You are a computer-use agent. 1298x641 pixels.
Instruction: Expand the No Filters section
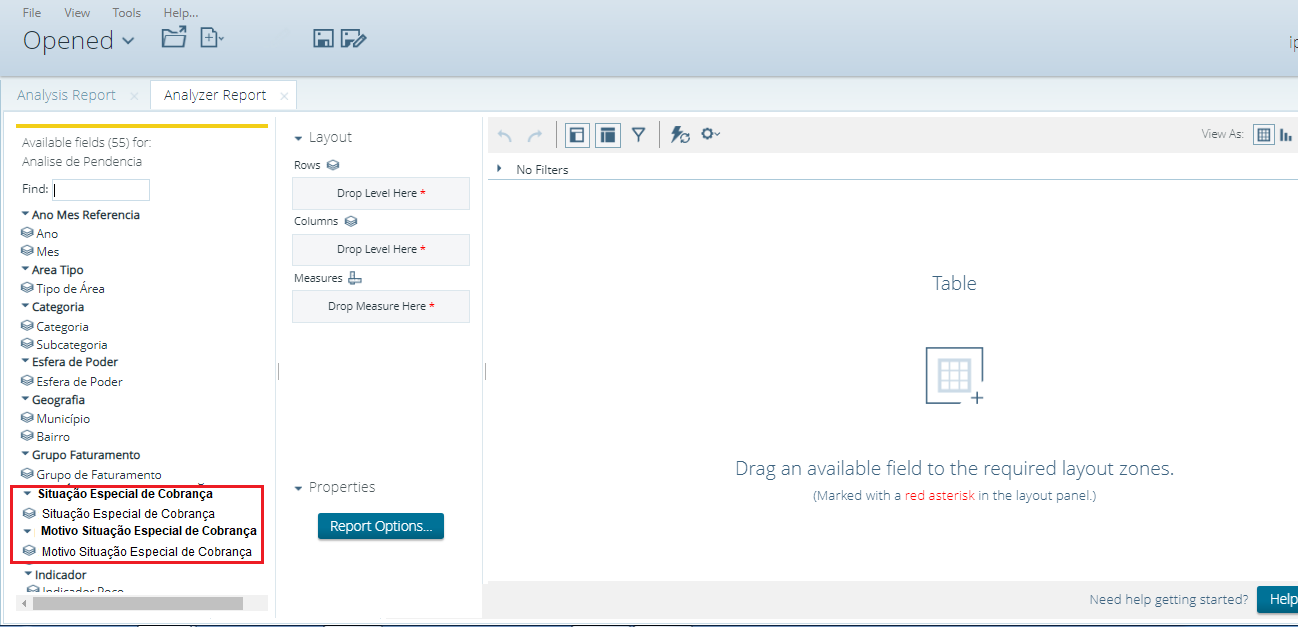tap(499, 169)
